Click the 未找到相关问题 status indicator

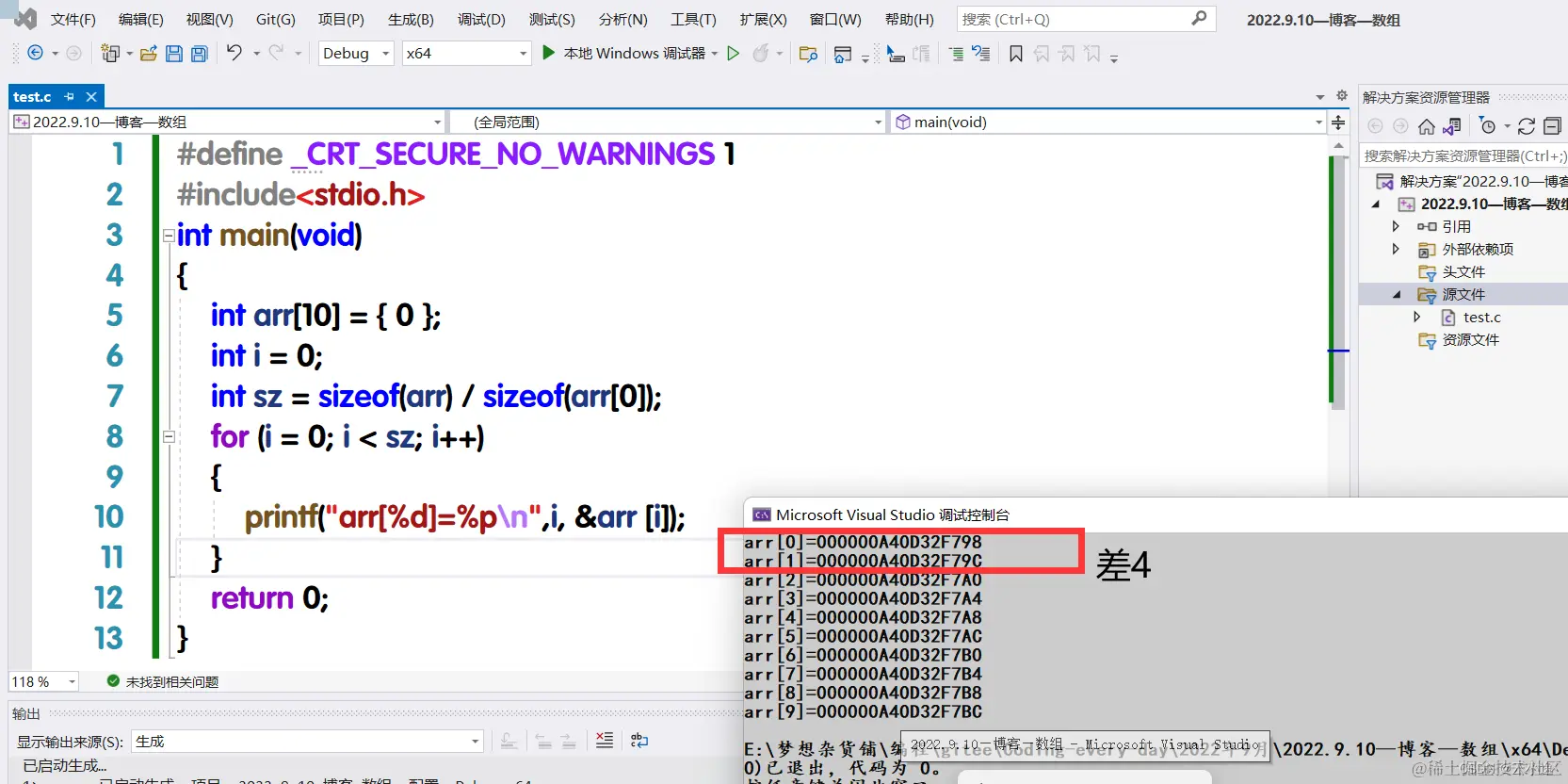point(163,681)
